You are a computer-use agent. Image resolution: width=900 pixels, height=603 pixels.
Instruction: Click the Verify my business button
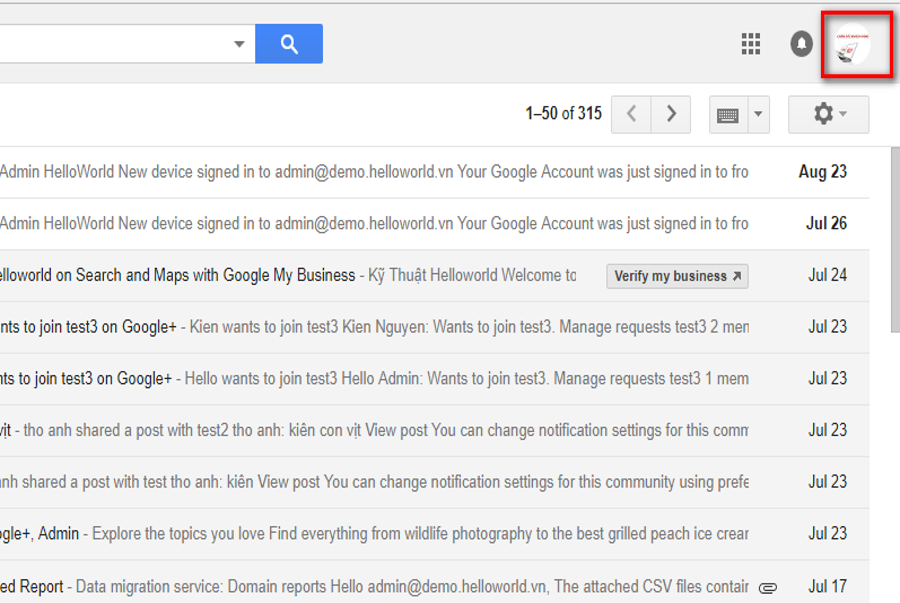click(677, 276)
